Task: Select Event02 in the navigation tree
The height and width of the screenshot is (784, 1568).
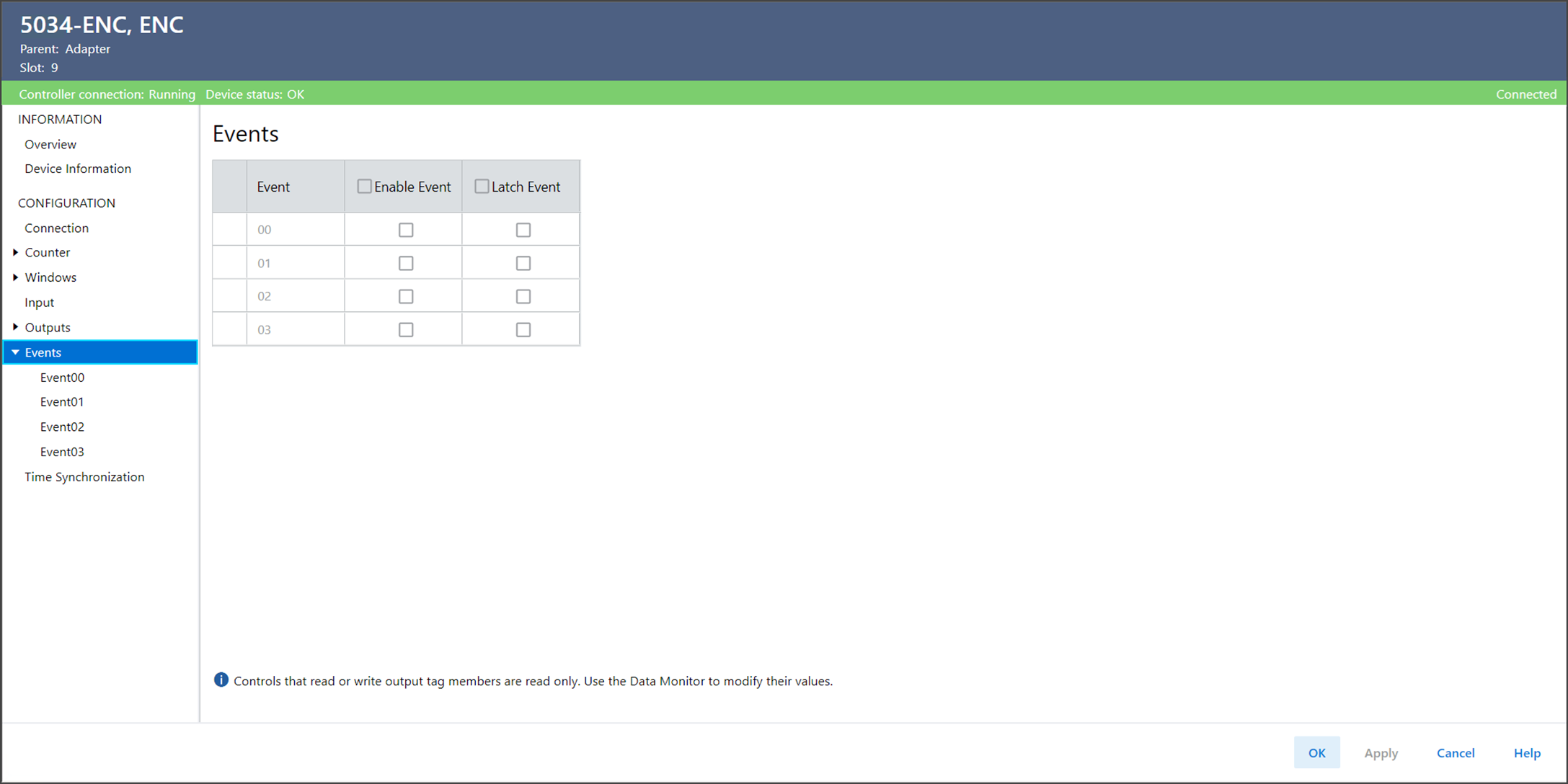Action: pos(62,427)
